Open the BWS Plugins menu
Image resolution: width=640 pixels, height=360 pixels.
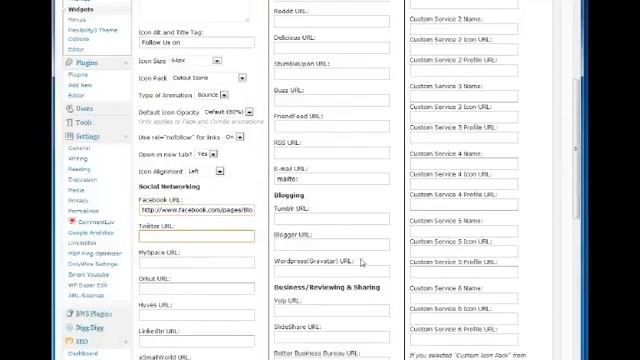coord(93,314)
